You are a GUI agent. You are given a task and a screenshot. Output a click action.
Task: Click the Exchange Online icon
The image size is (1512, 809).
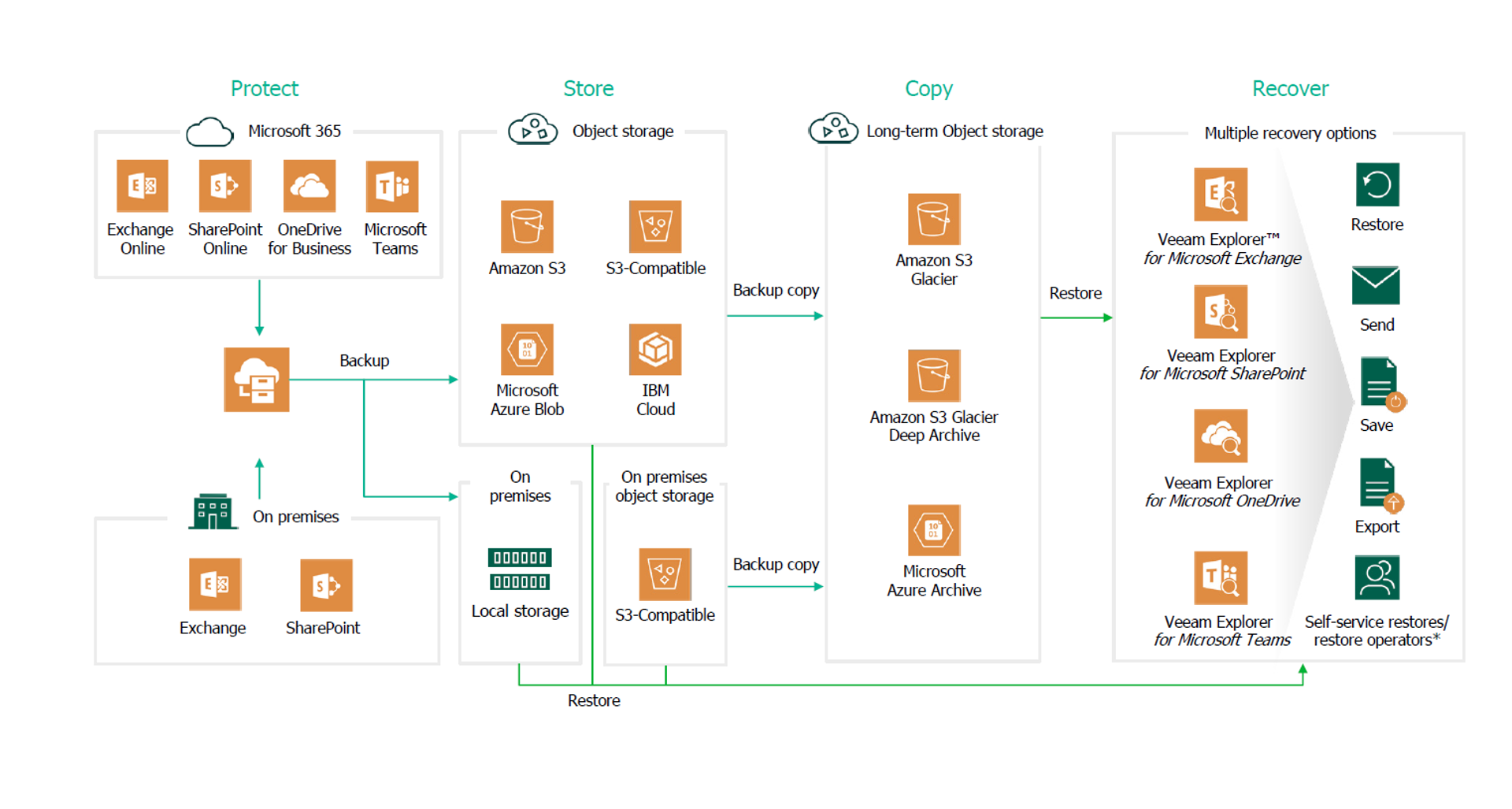pyautogui.click(x=143, y=186)
